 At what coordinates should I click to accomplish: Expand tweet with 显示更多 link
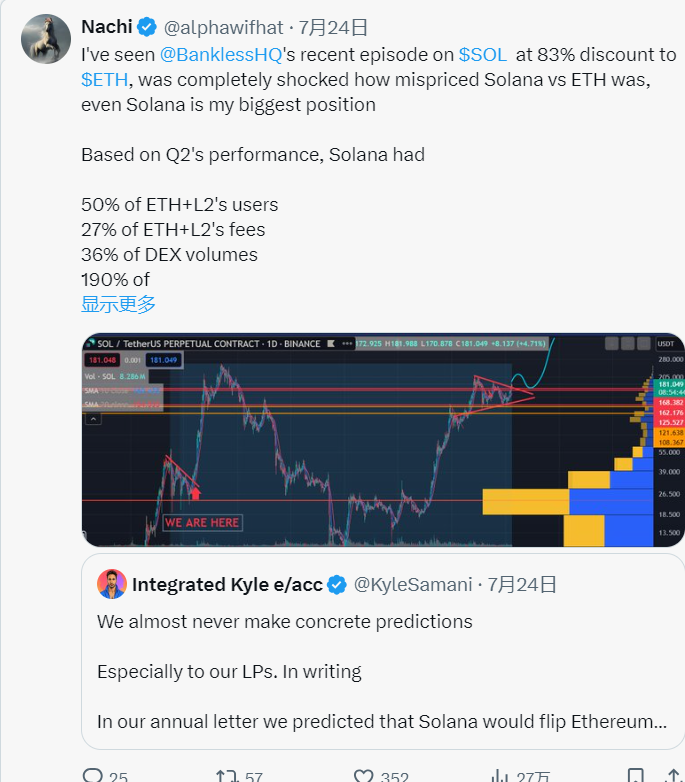click(118, 304)
